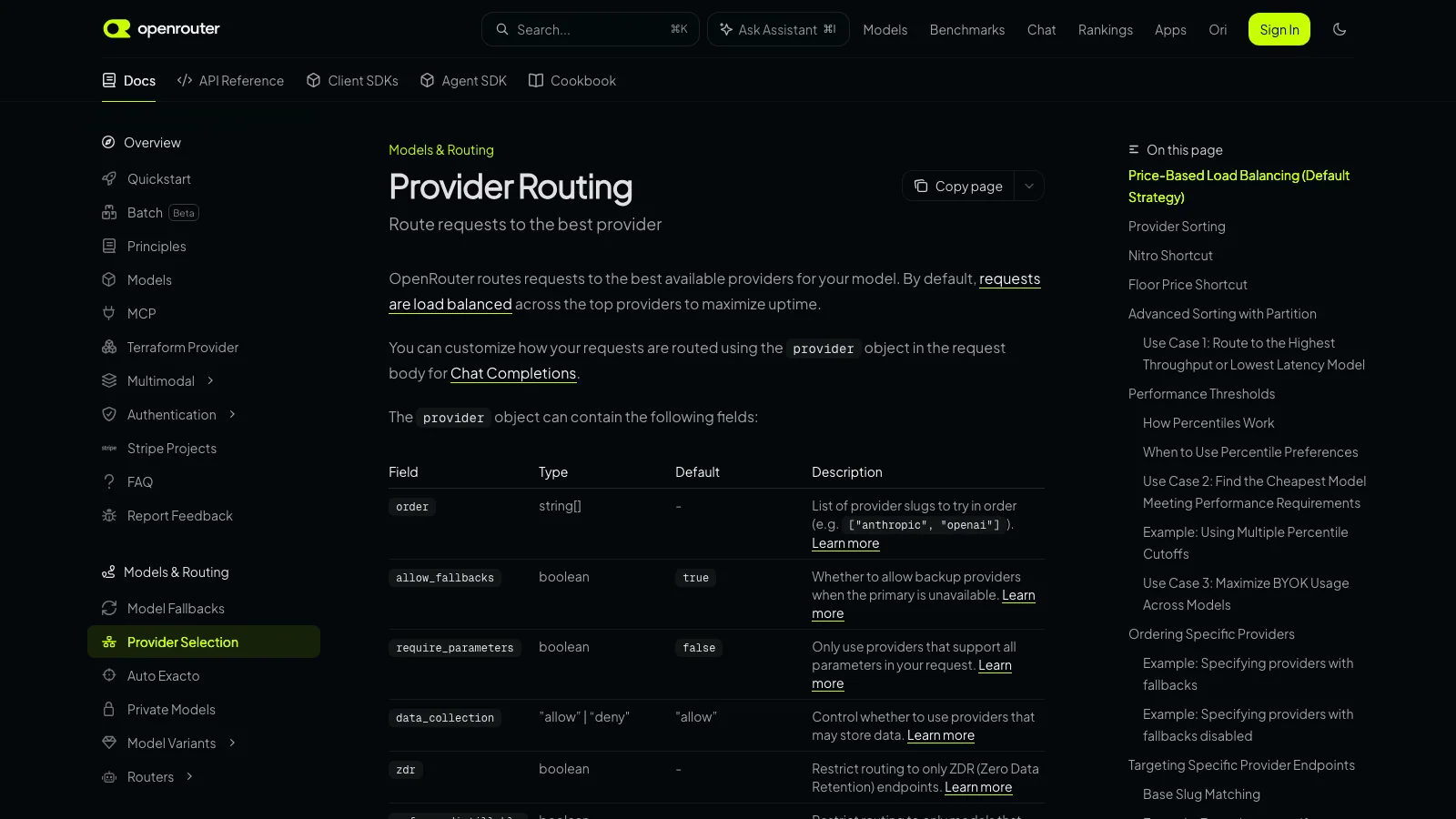Open the Copy page dropdown arrow

pos(1029,186)
